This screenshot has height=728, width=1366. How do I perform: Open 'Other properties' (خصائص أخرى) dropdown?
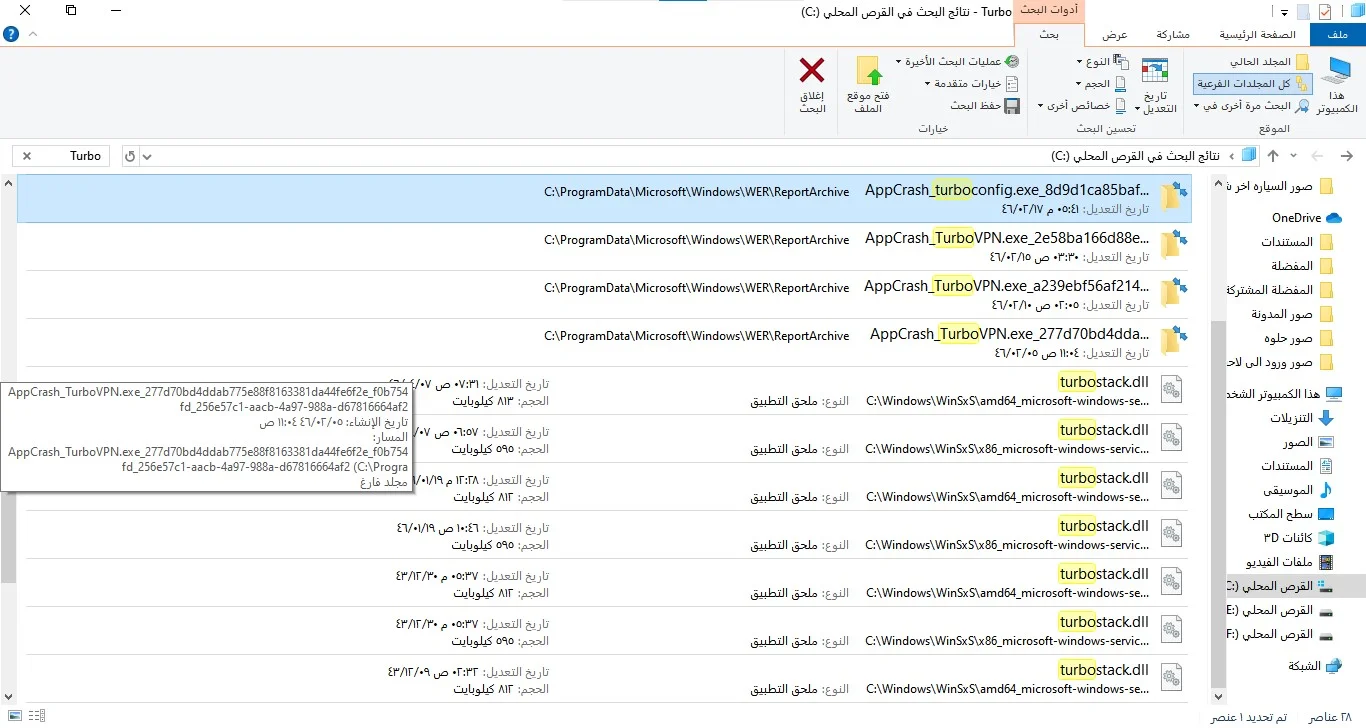1083,106
